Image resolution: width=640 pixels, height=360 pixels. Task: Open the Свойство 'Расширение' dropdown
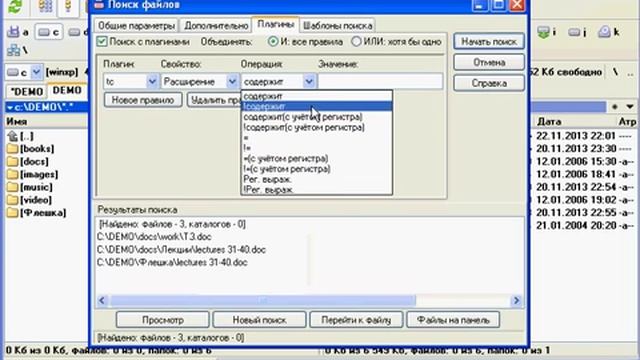[x=232, y=82]
